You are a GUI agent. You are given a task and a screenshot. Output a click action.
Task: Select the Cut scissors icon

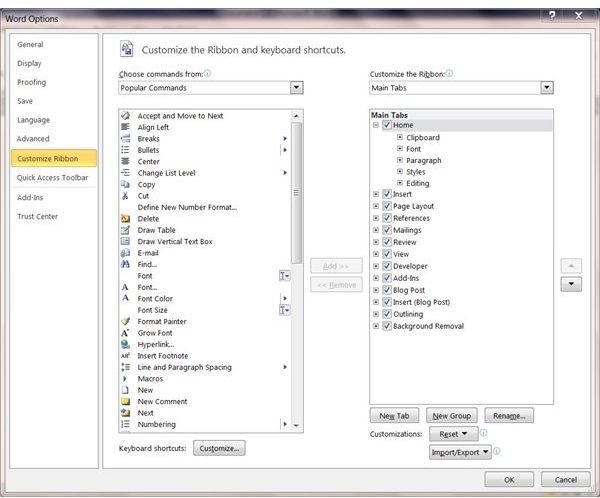[126, 196]
